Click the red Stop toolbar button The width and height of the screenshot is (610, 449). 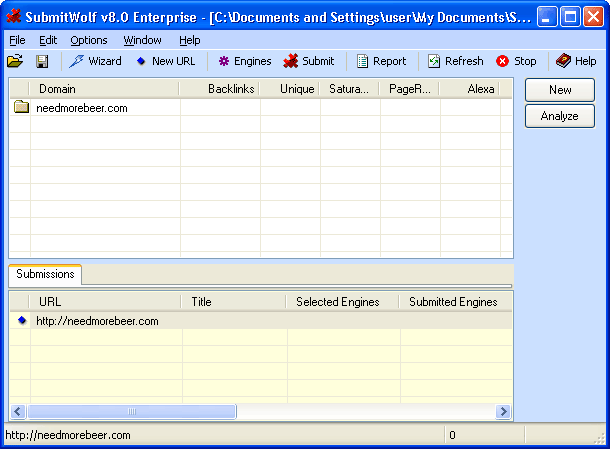pos(516,61)
